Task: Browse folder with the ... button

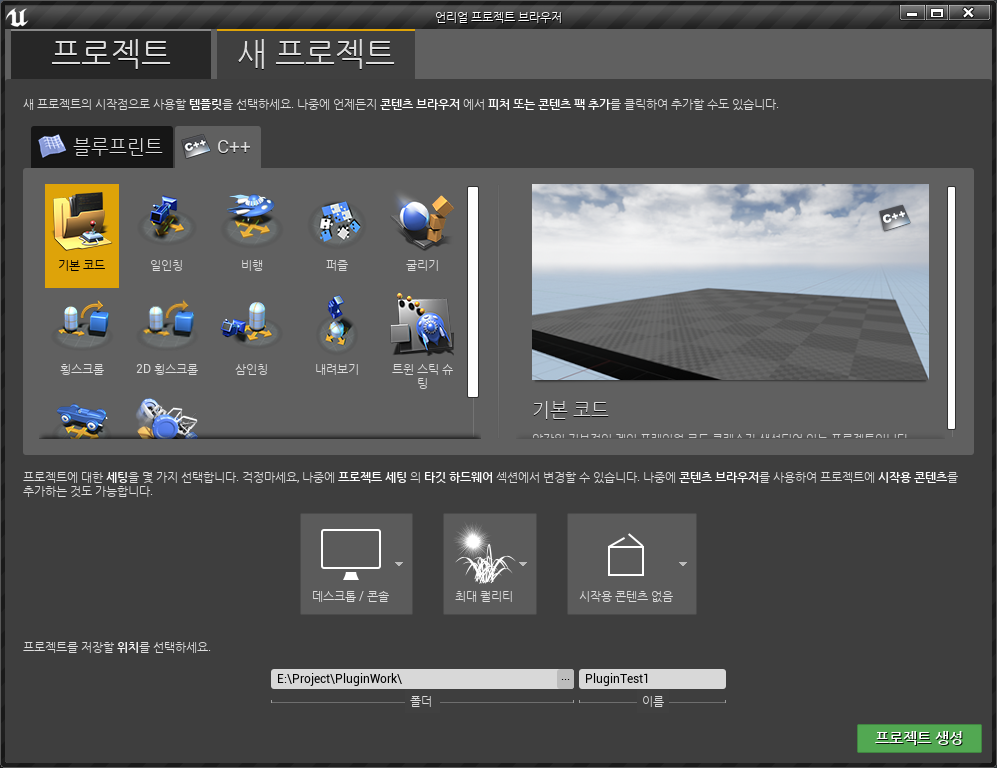Action: click(x=565, y=679)
